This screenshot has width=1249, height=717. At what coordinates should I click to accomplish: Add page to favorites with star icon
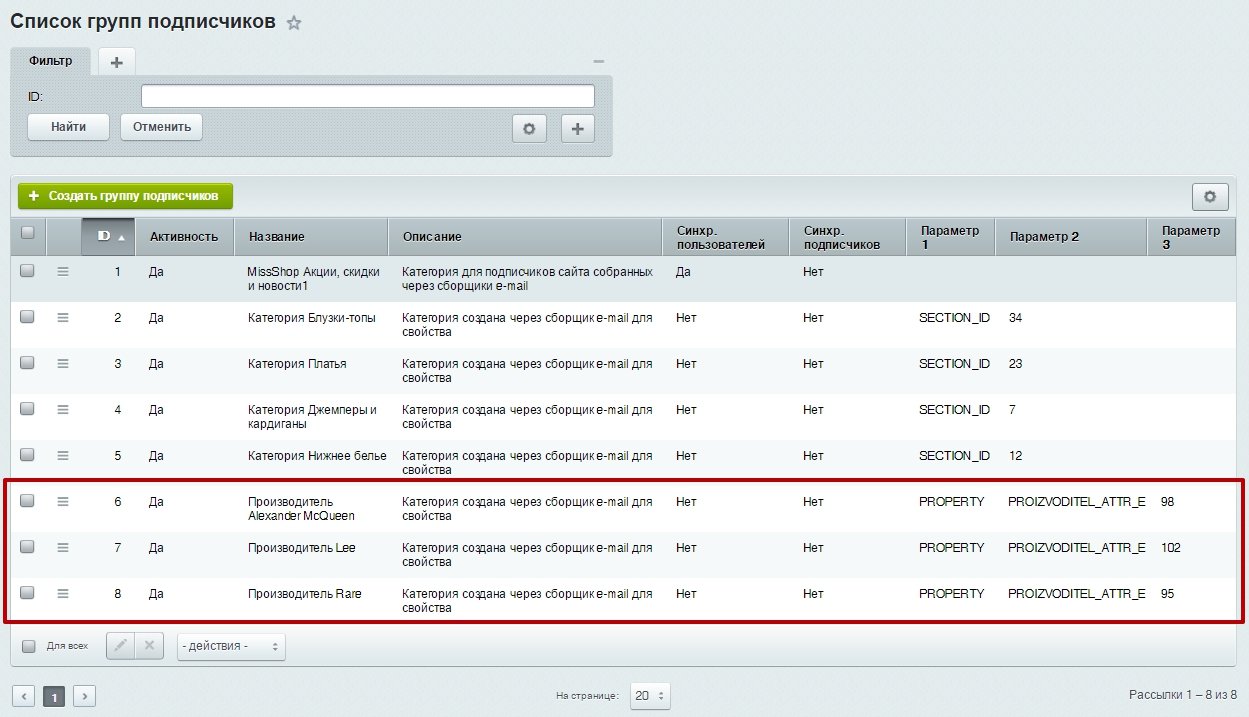294,23
